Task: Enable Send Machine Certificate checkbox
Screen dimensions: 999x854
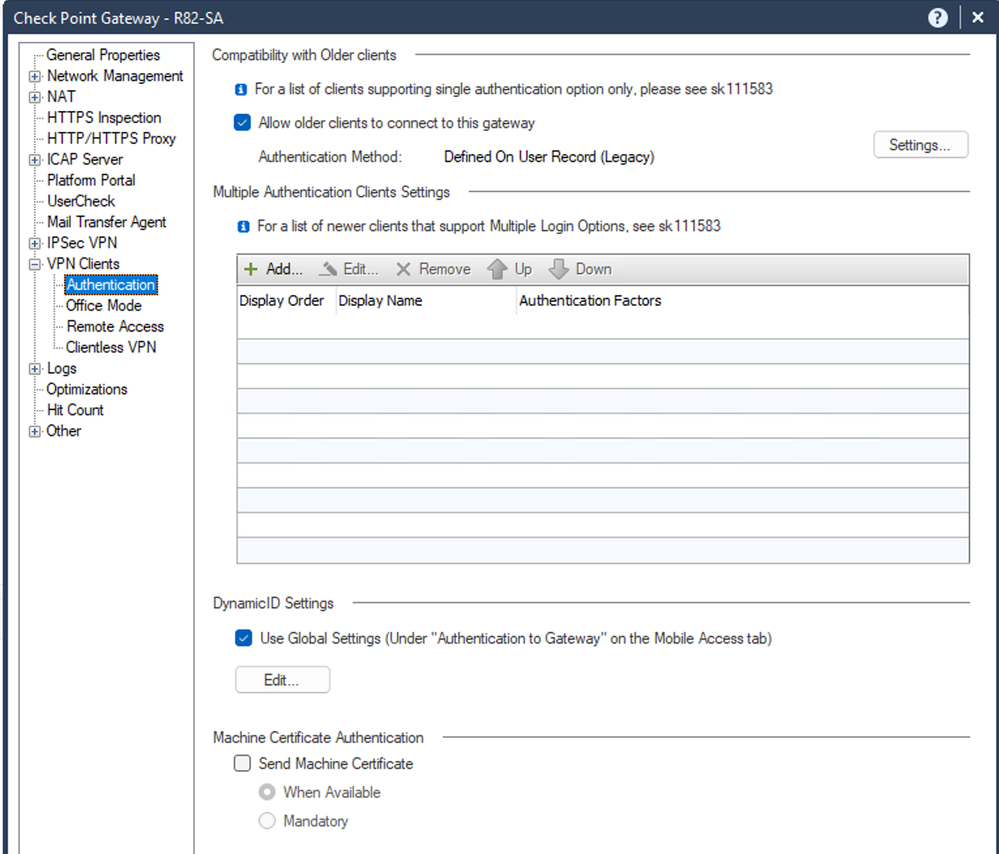Action: click(x=242, y=764)
